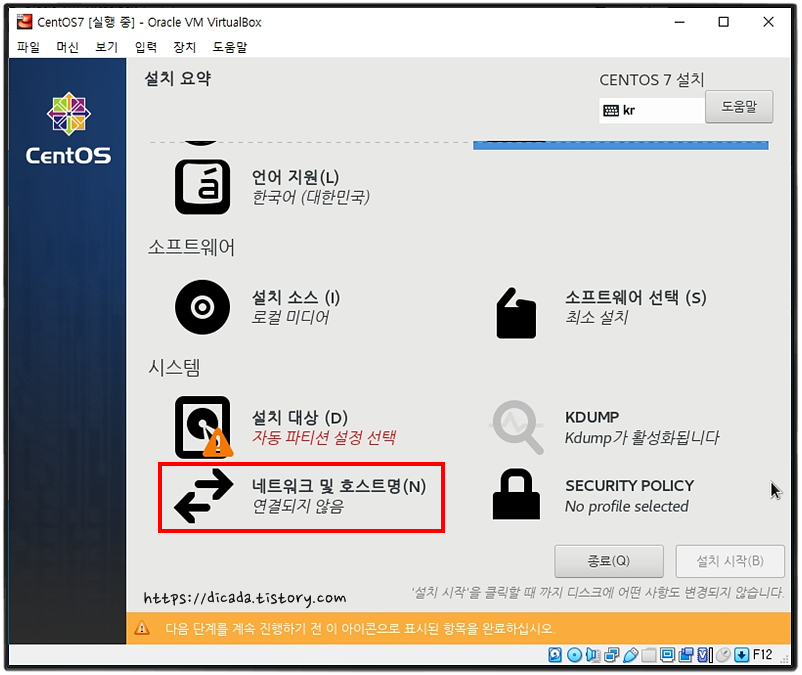Click the 설치 요약 title

177,78
